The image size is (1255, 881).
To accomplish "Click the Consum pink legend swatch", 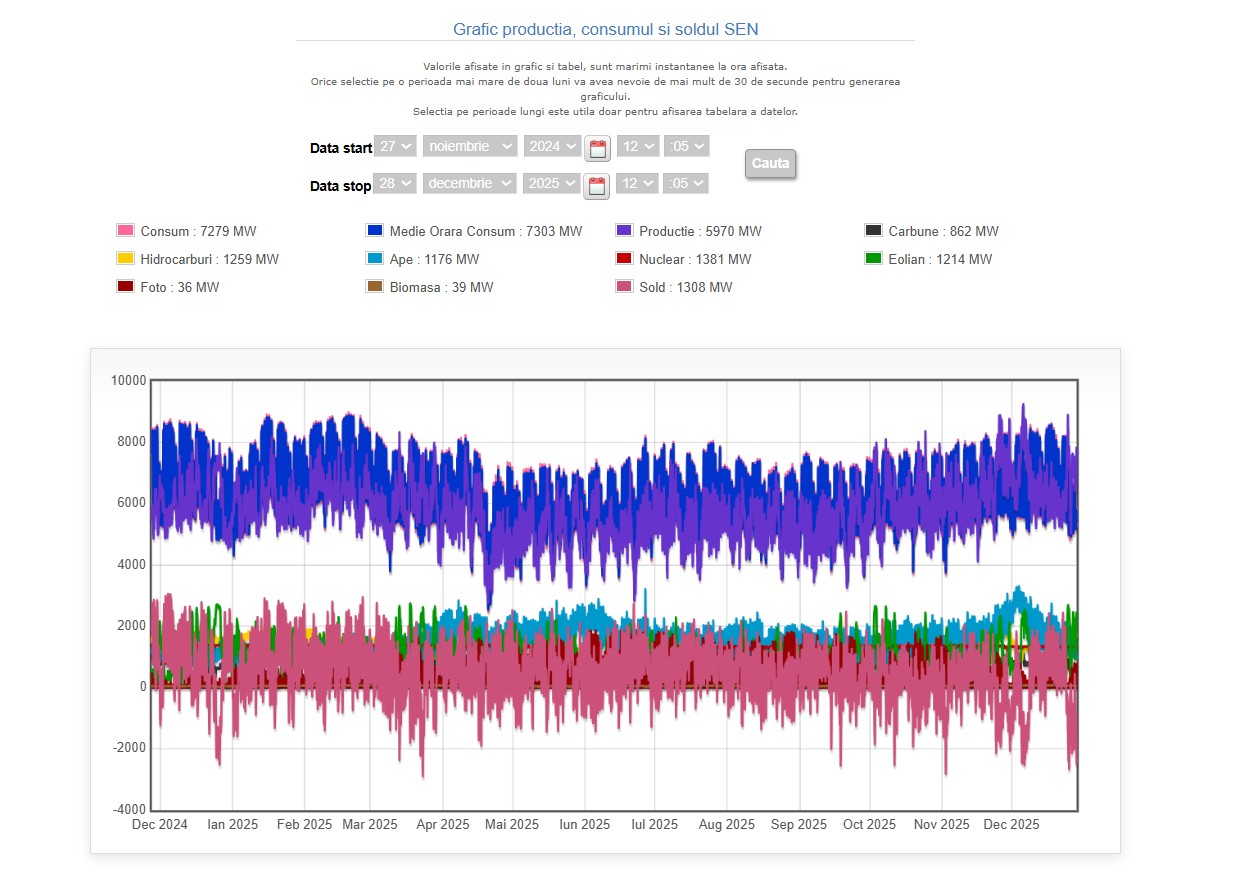I will 126,231.
